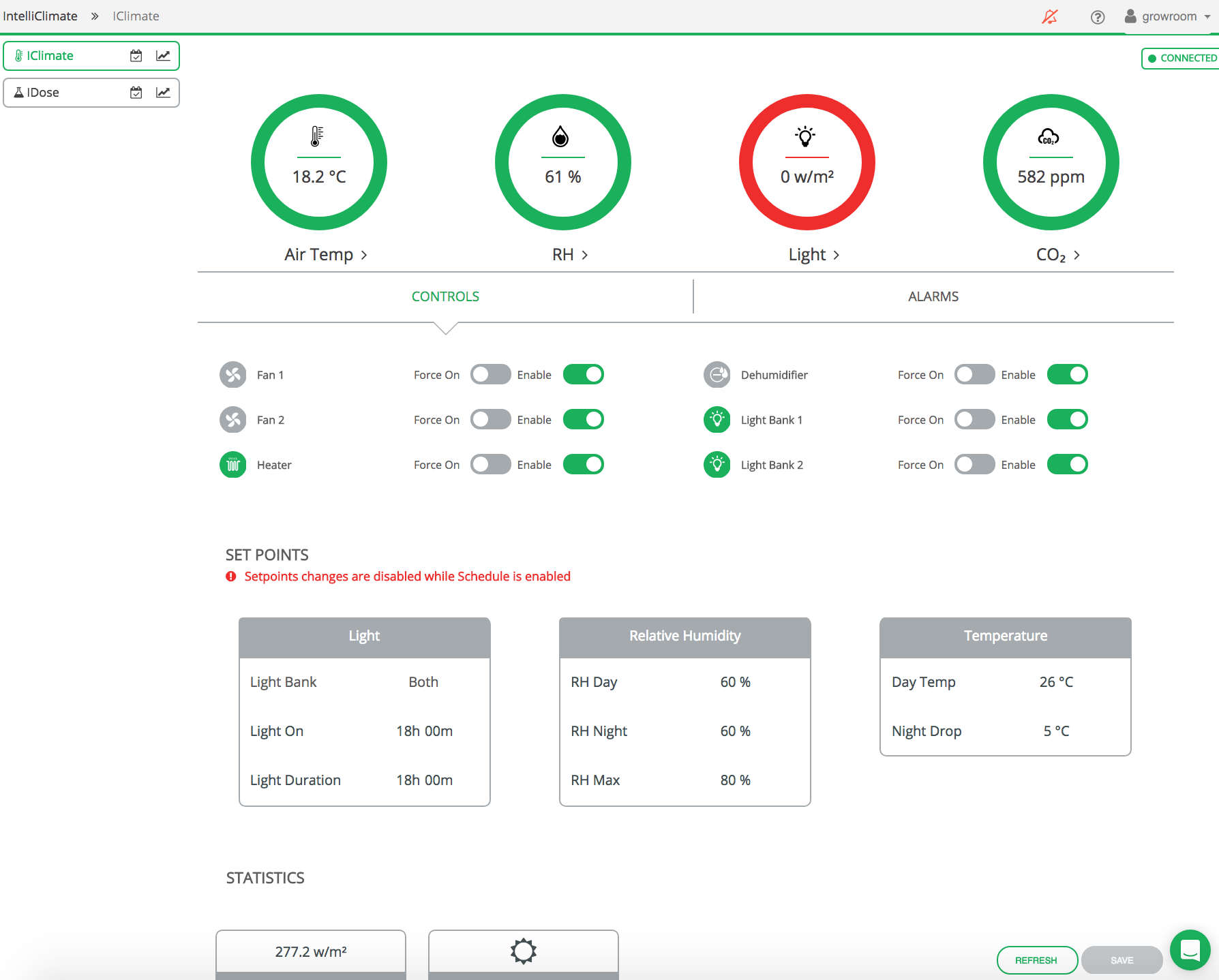The width and height of the screenshot is (1219, 980).
Task: Select the CONTROLS tab
Action: (445, 296)
